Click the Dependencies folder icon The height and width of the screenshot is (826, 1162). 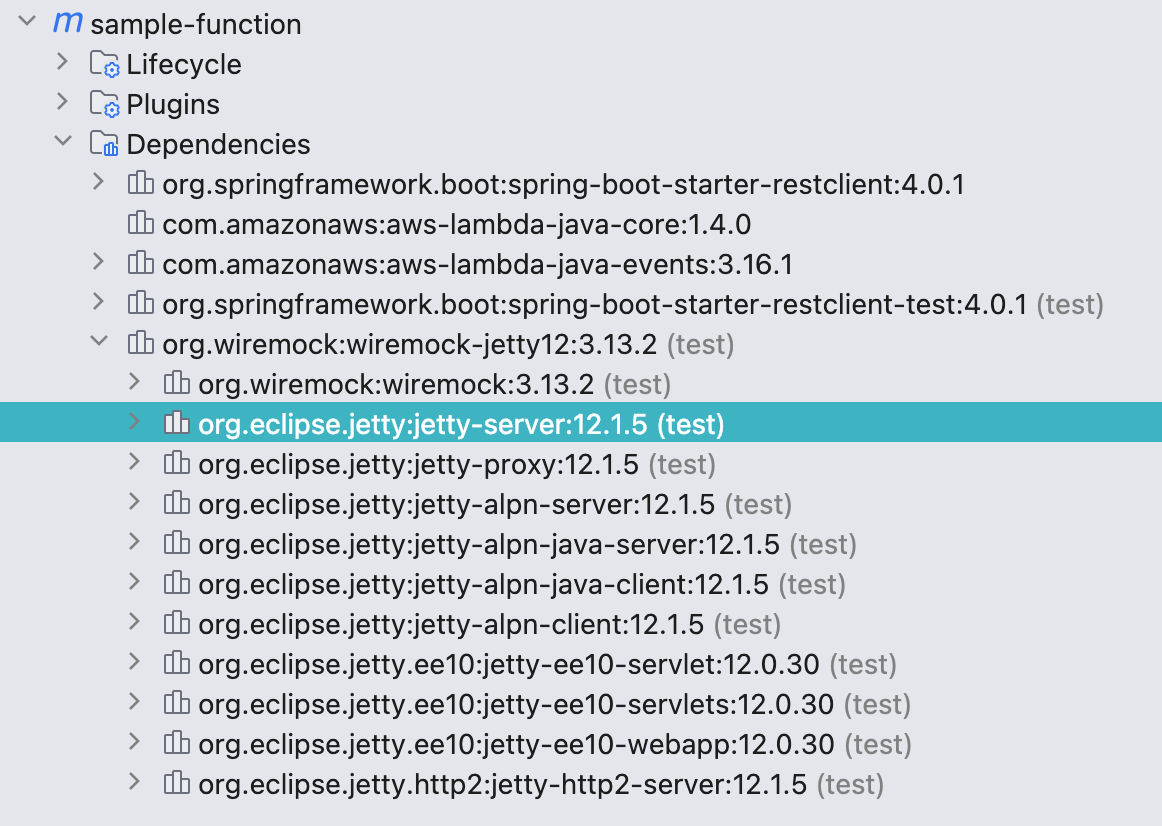click(105, 145)
